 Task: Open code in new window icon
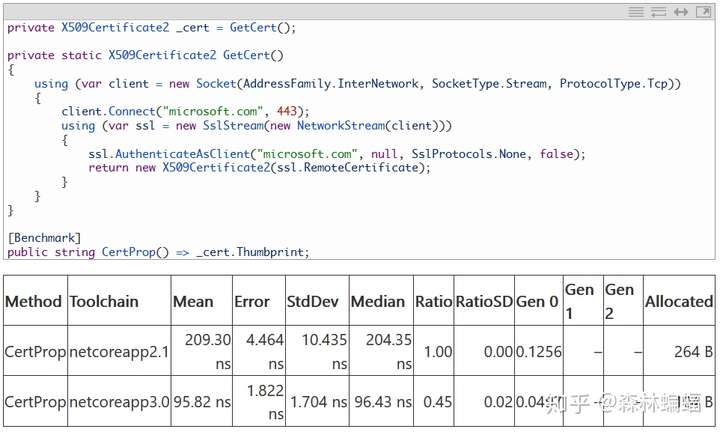[702, 12]
